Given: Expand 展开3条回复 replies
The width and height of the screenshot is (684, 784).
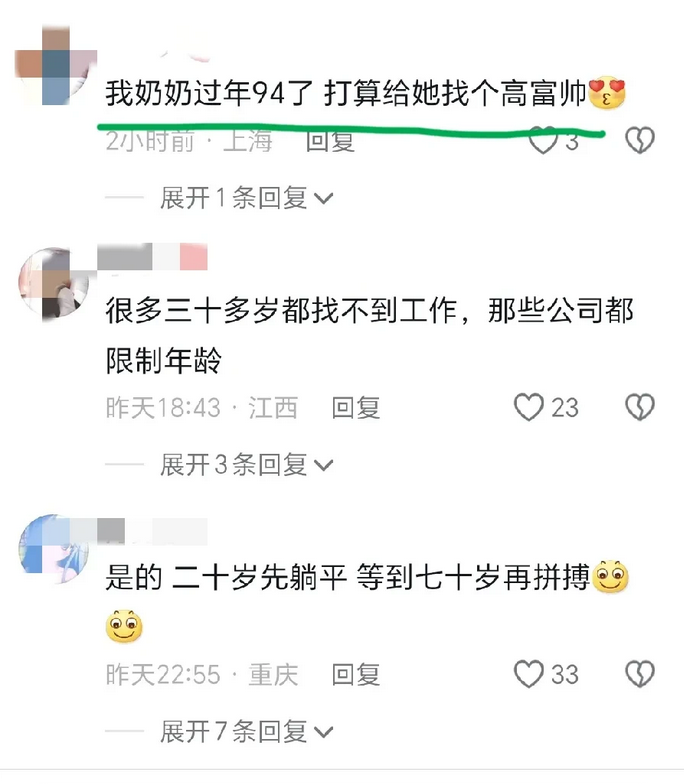Looking at the screenshot, I should 246,465.
